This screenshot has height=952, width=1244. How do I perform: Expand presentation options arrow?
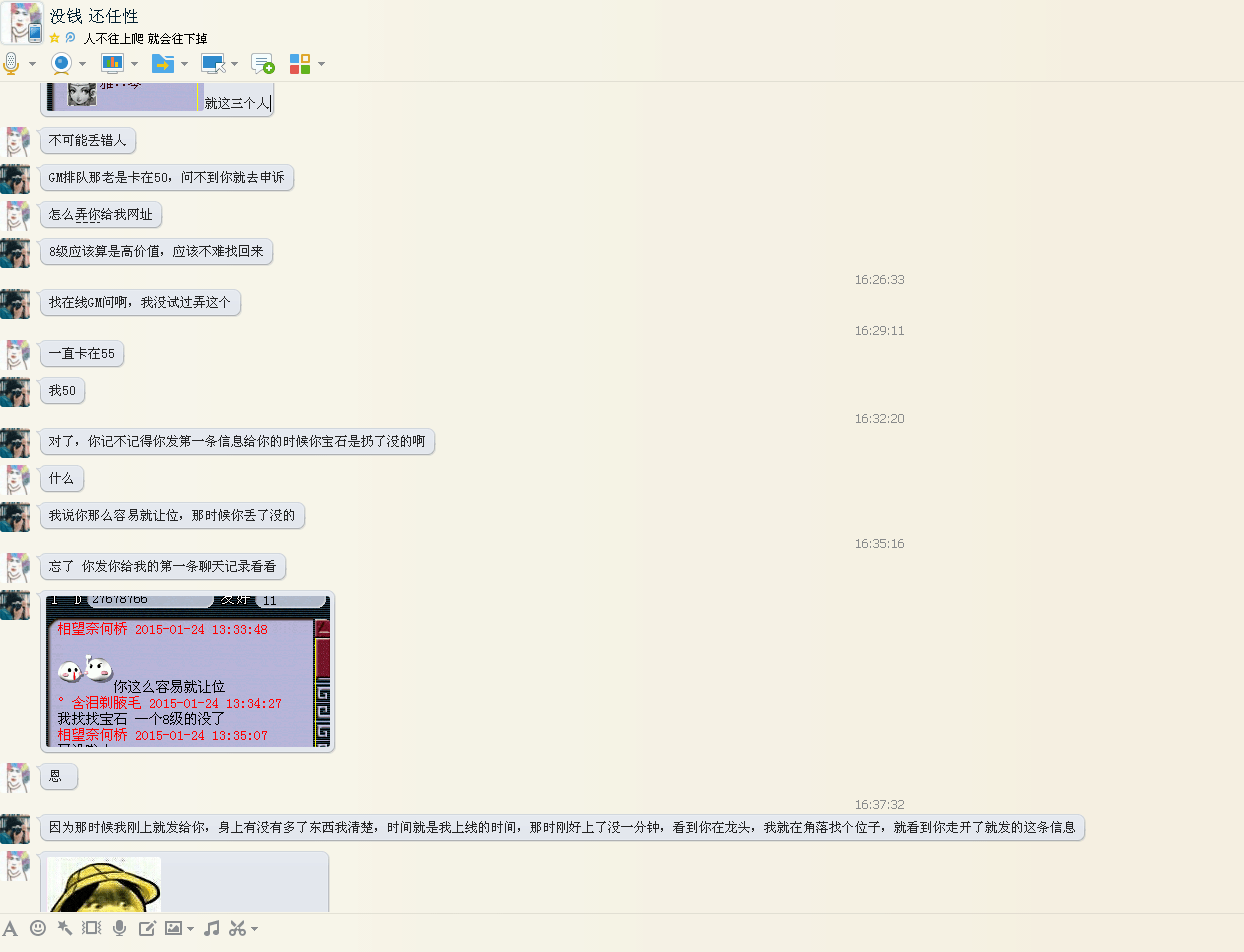tap(134, 64)
